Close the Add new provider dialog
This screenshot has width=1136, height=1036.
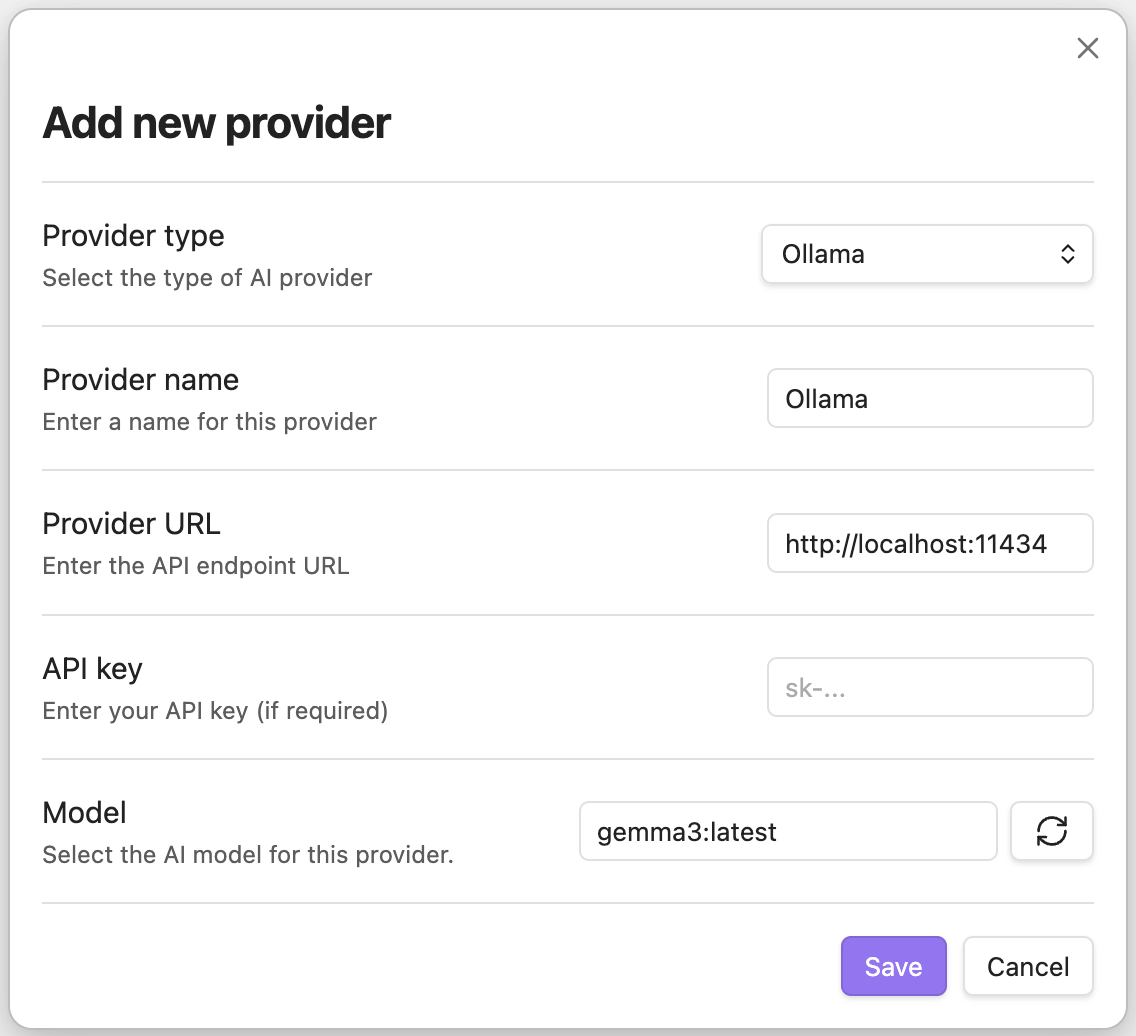tap(1087, 48)
